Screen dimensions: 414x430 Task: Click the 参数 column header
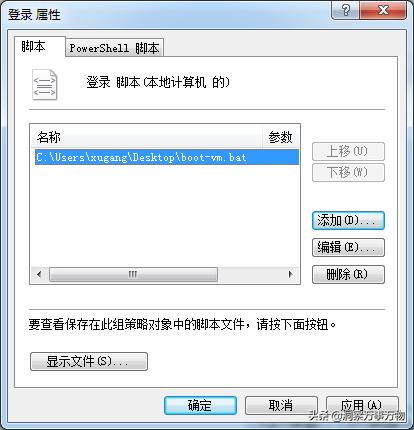(x=281, y=137)
